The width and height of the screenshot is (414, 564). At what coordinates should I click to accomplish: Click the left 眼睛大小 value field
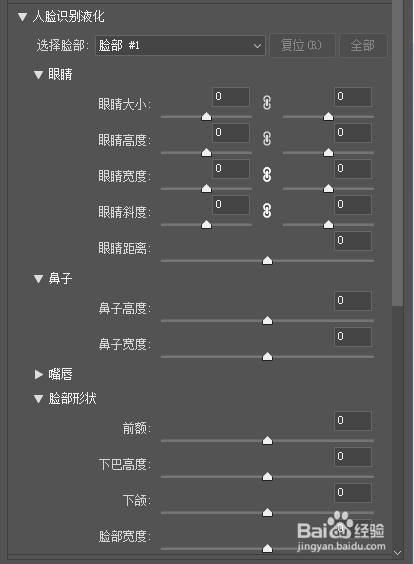coord(231,97)
